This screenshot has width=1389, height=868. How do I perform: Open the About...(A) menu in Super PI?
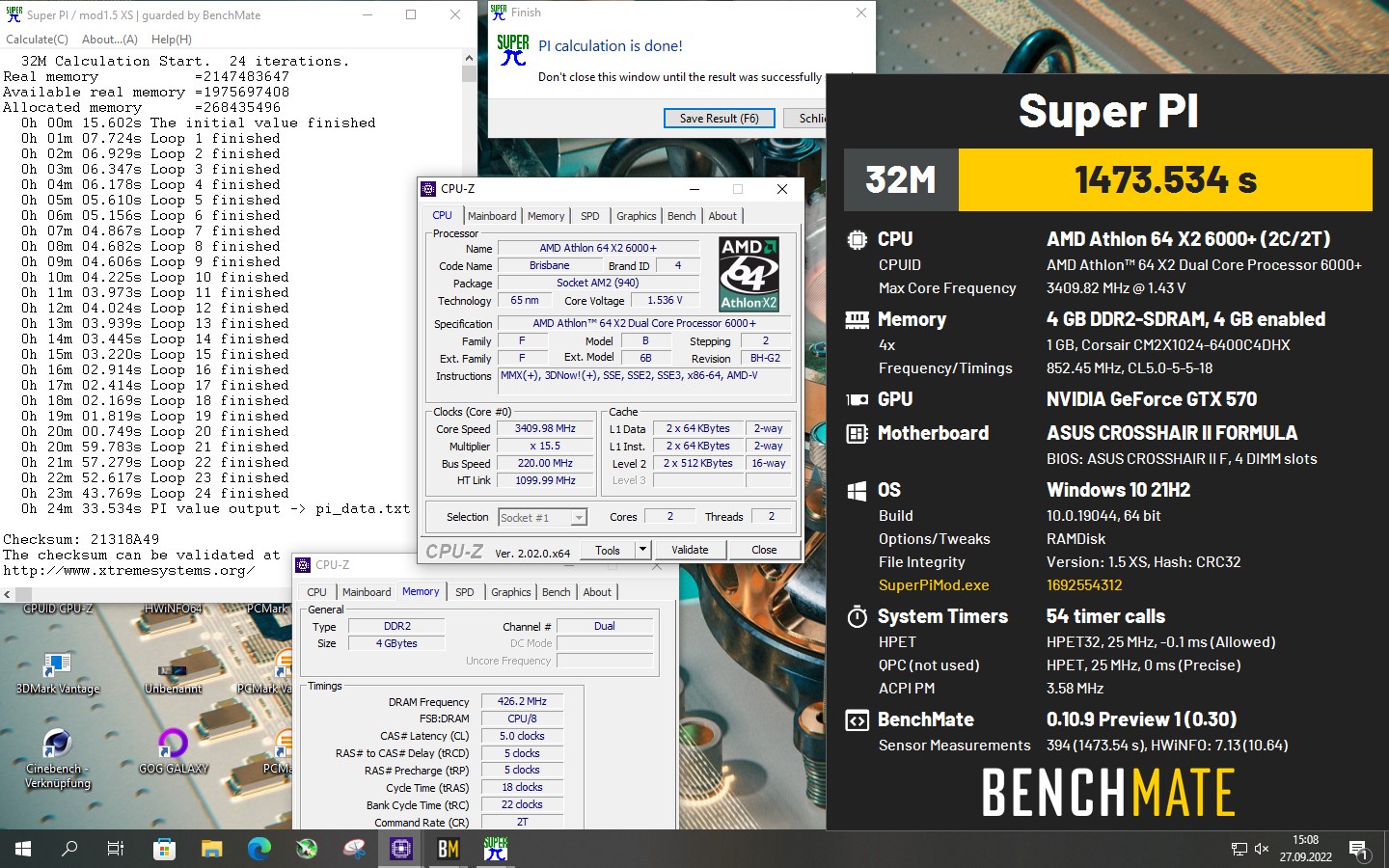(x=110, y=40)
